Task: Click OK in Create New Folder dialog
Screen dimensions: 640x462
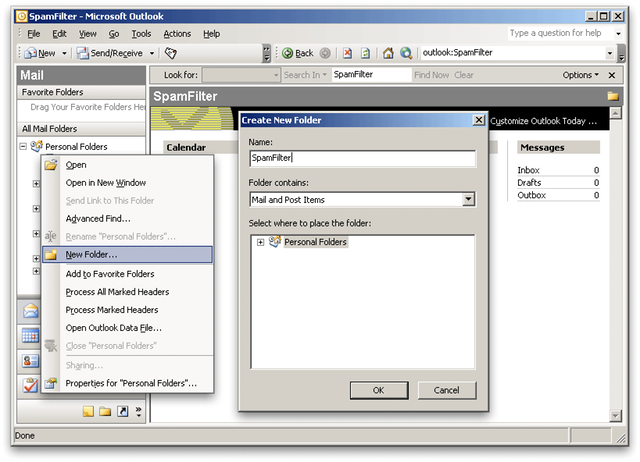Action: click(x=379, y=390)
